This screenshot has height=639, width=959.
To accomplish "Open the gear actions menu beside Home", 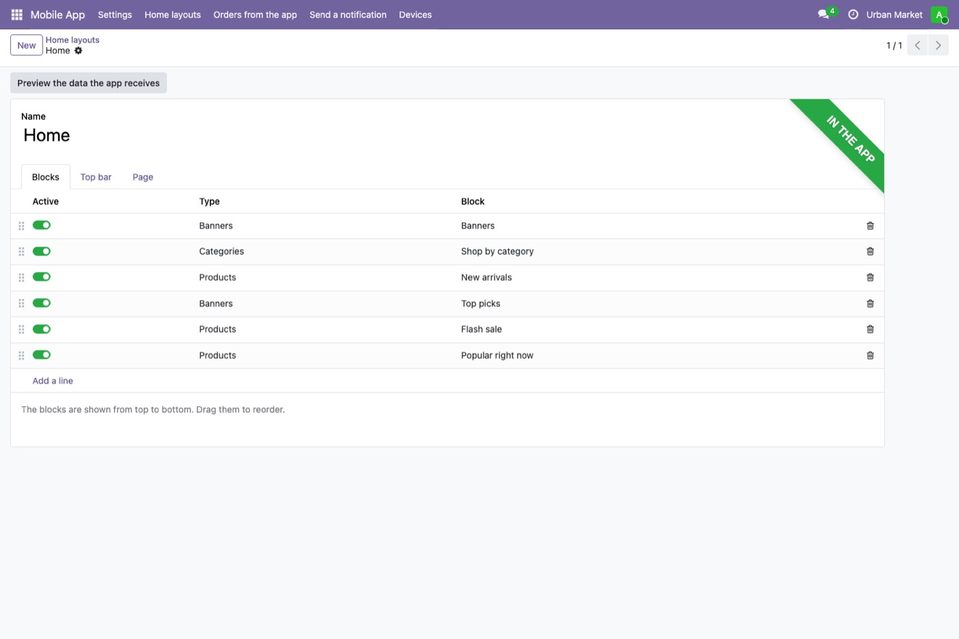I will point(78,51).
